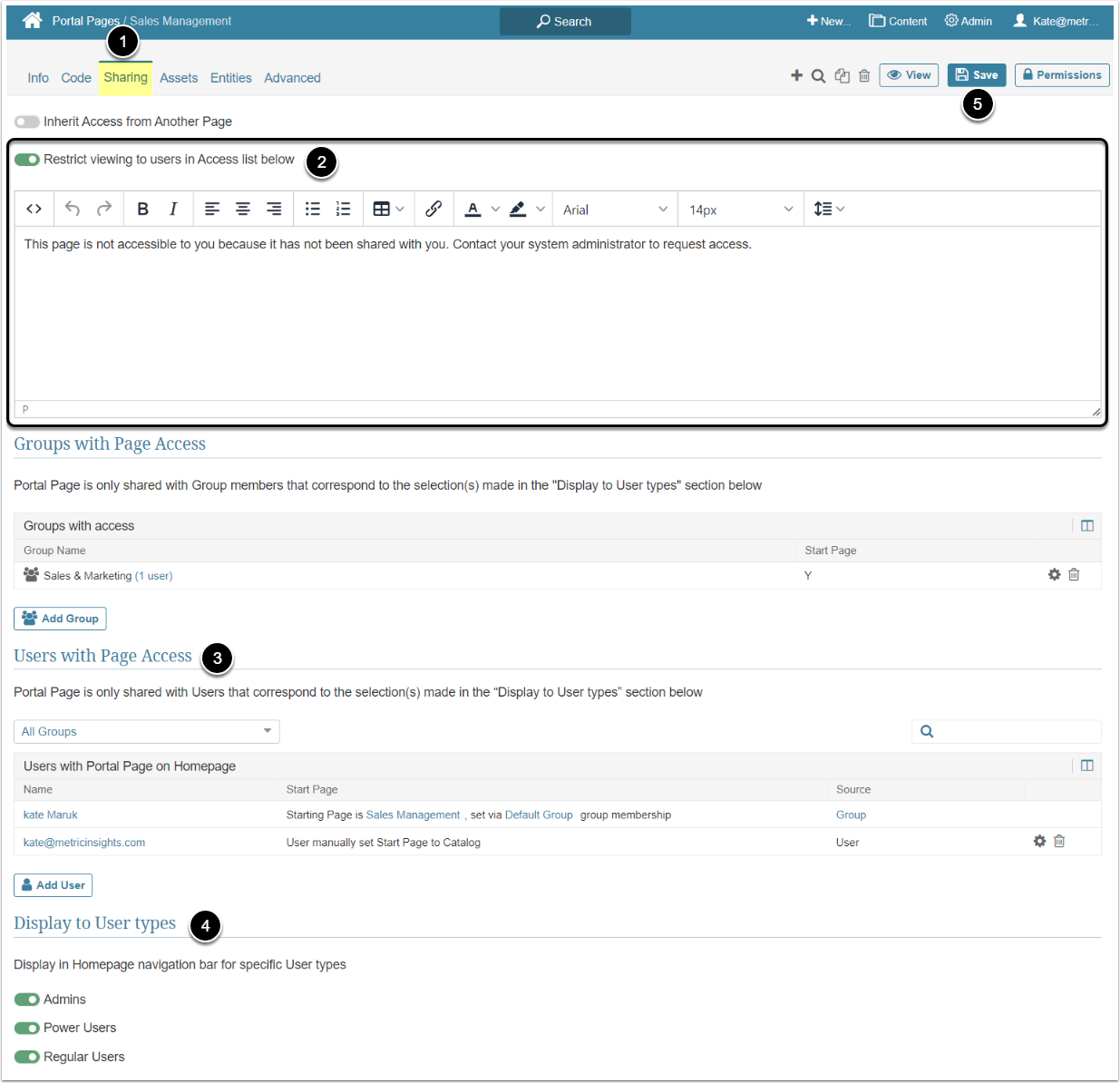Open the Portal Pages breadcrumb link

(85, 21)
